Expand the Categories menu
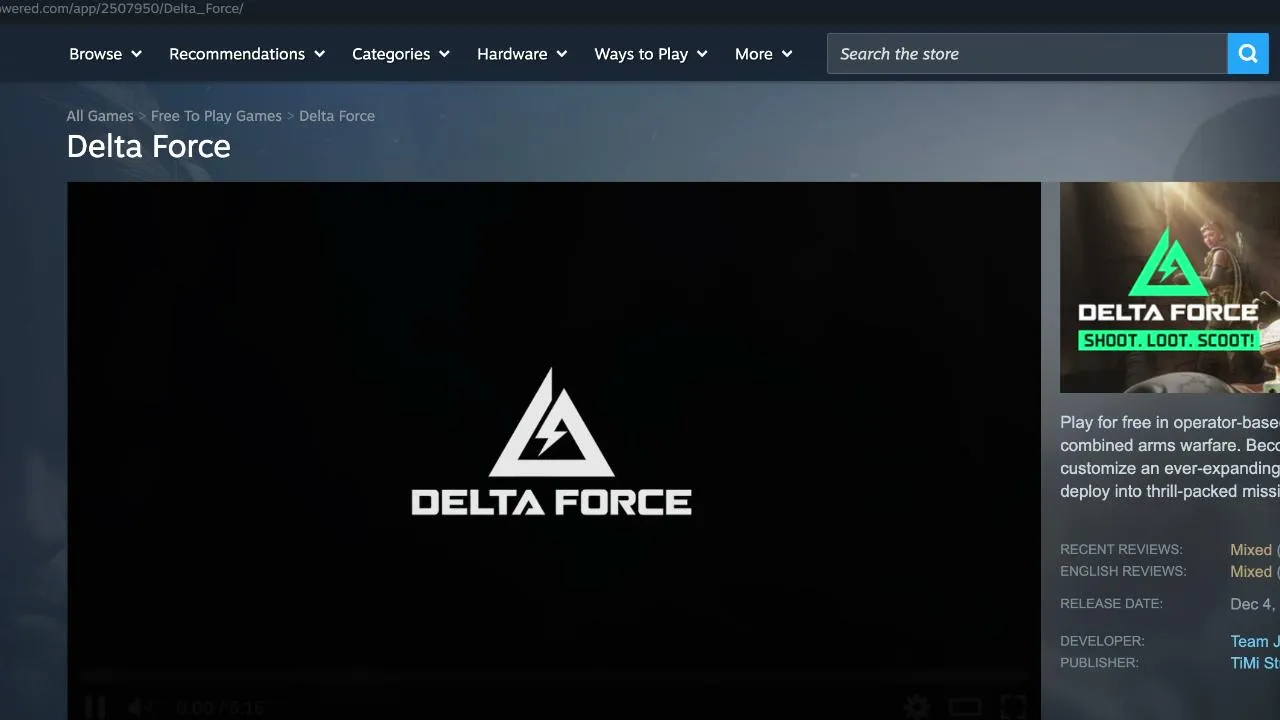Image resolution: width=1280 pixels, height=720 pixels. (x=401, y=54)
